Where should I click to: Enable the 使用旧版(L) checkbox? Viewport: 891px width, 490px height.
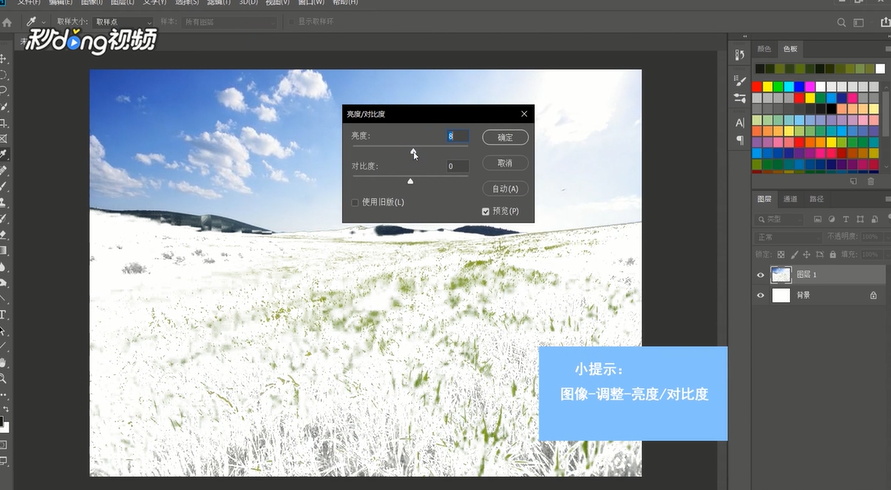point(355,202)
